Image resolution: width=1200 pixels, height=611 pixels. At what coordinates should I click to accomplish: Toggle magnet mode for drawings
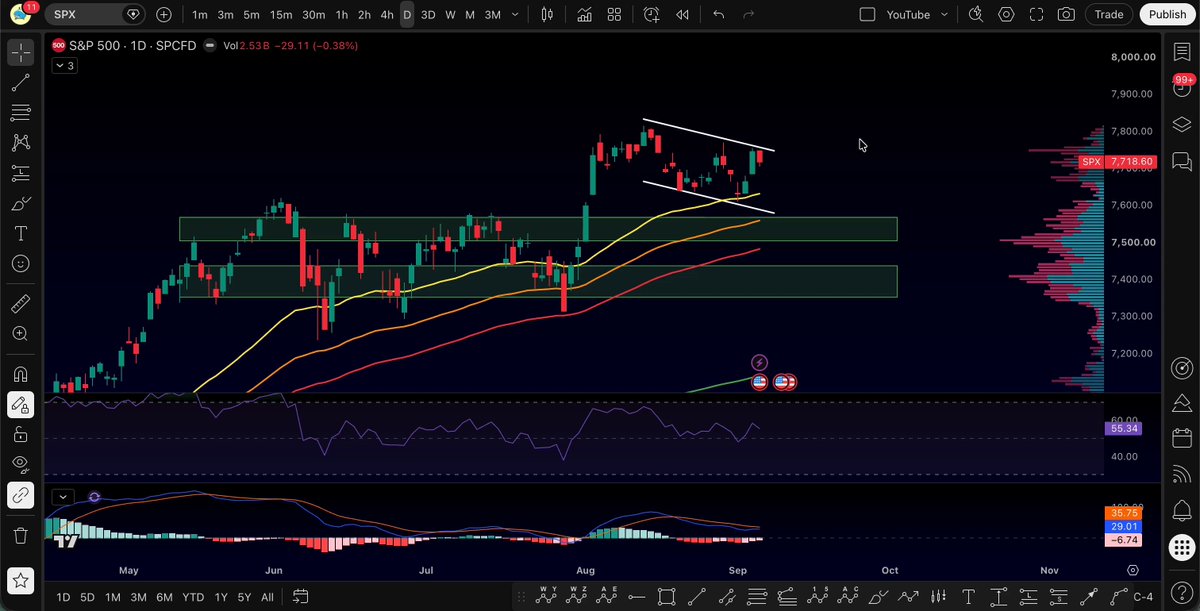[21, 374]
